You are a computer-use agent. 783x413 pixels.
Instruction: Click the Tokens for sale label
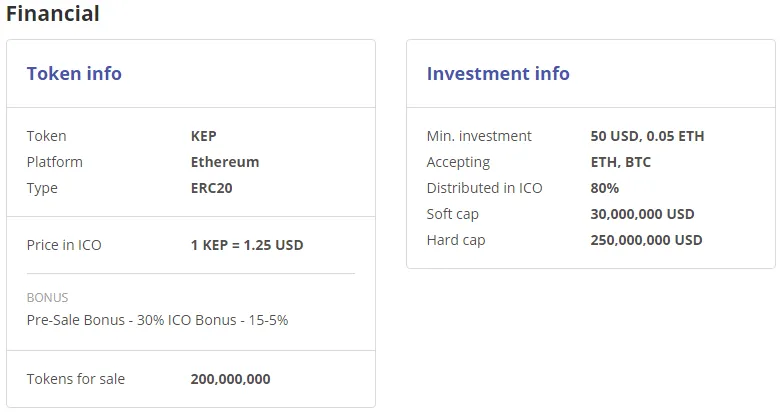(x=75, y=379)
